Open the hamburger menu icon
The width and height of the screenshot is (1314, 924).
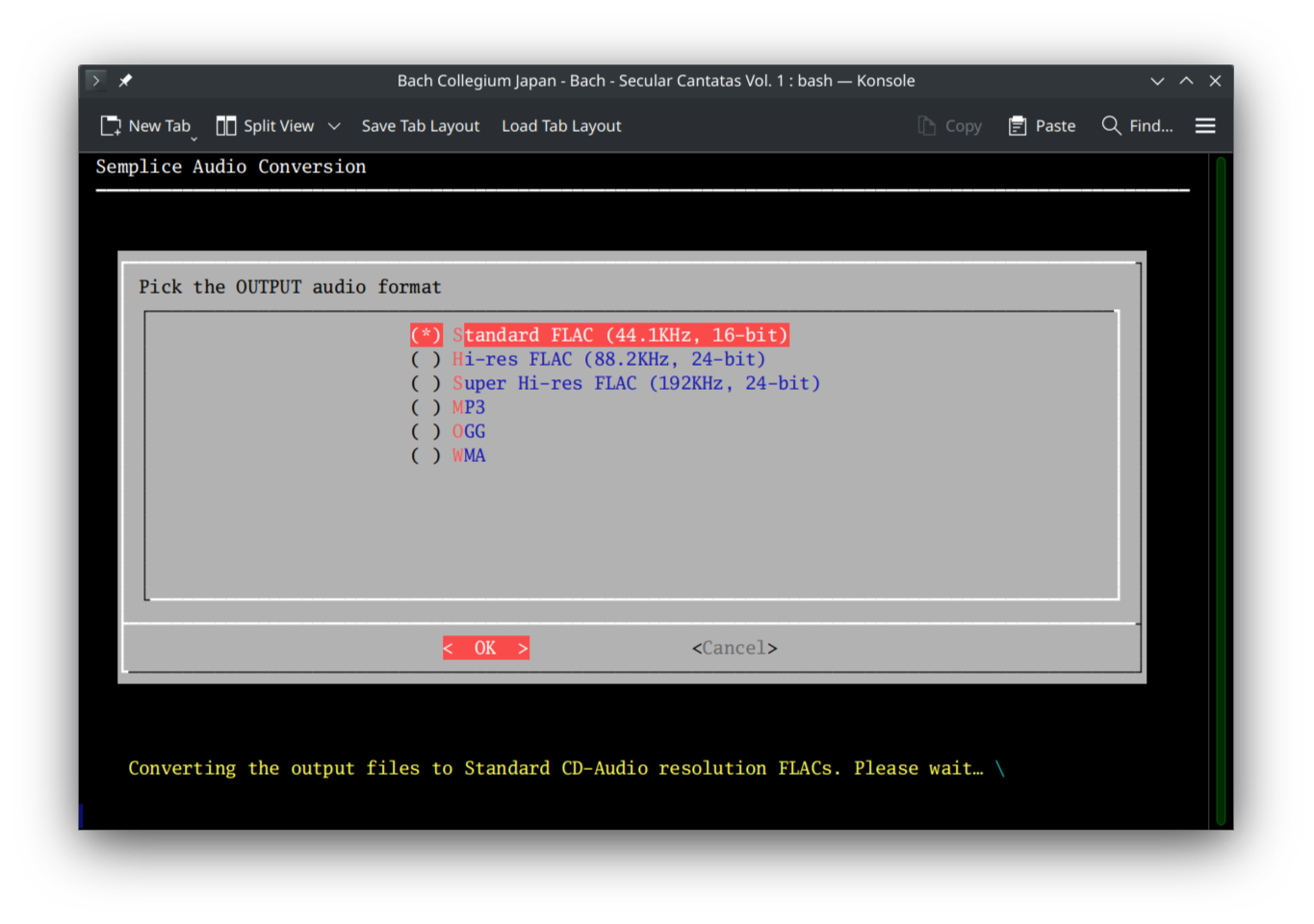pyautogui.click(x=1204, y=125)
